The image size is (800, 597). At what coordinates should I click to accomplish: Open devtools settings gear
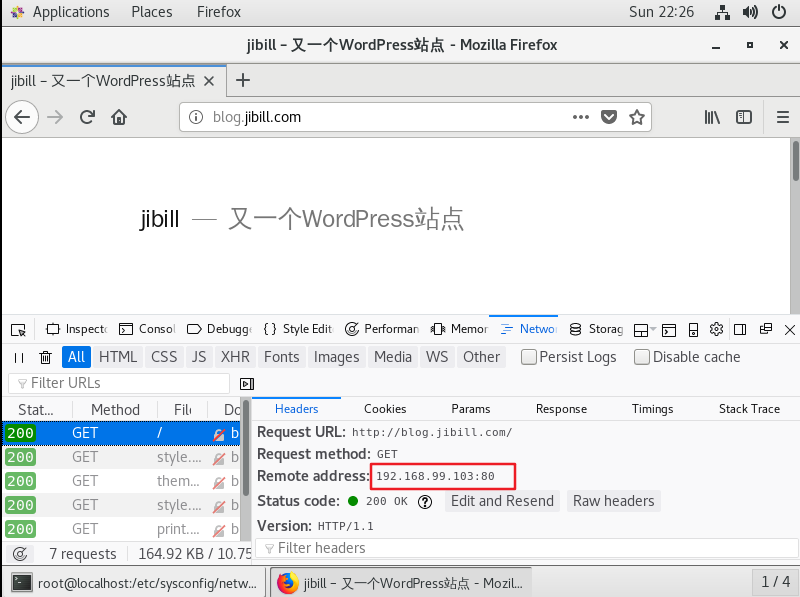click(x=716, y=329)
